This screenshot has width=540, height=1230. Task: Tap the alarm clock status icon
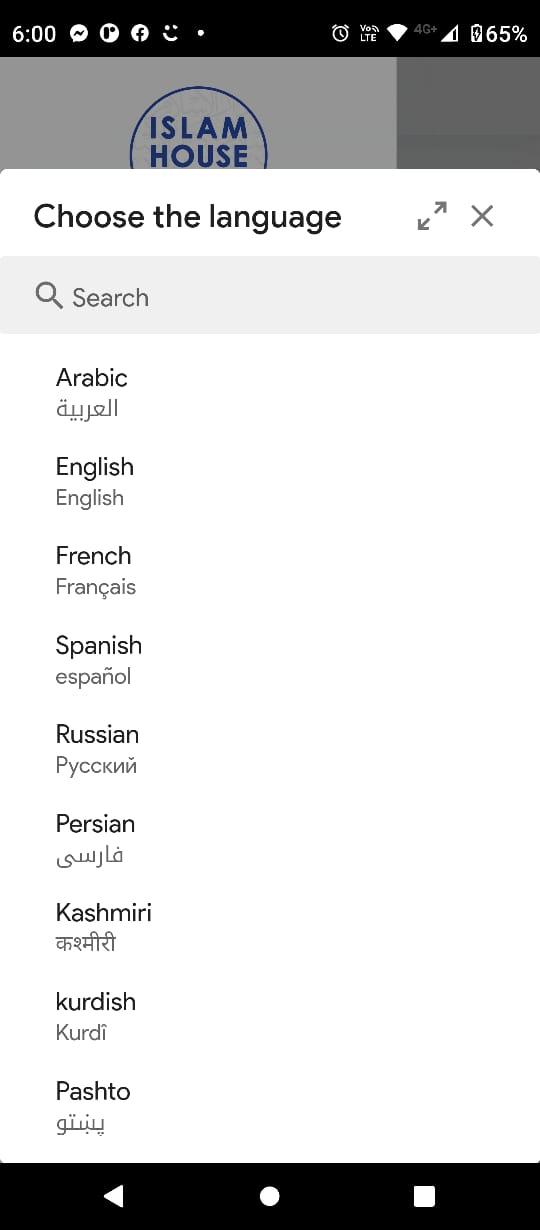pos(341,33)
